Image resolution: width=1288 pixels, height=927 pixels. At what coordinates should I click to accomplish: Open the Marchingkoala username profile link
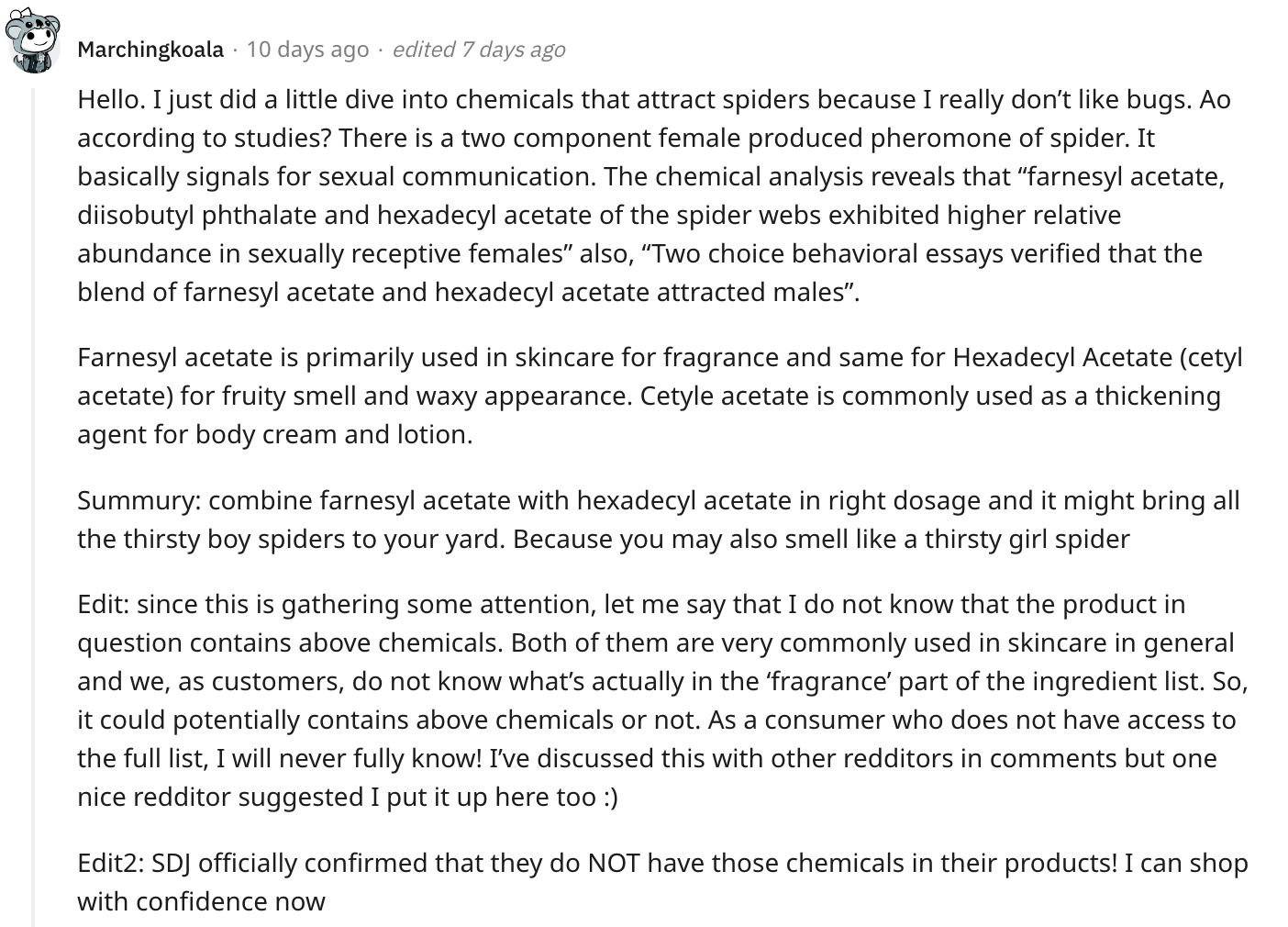[x=150, y=50]
